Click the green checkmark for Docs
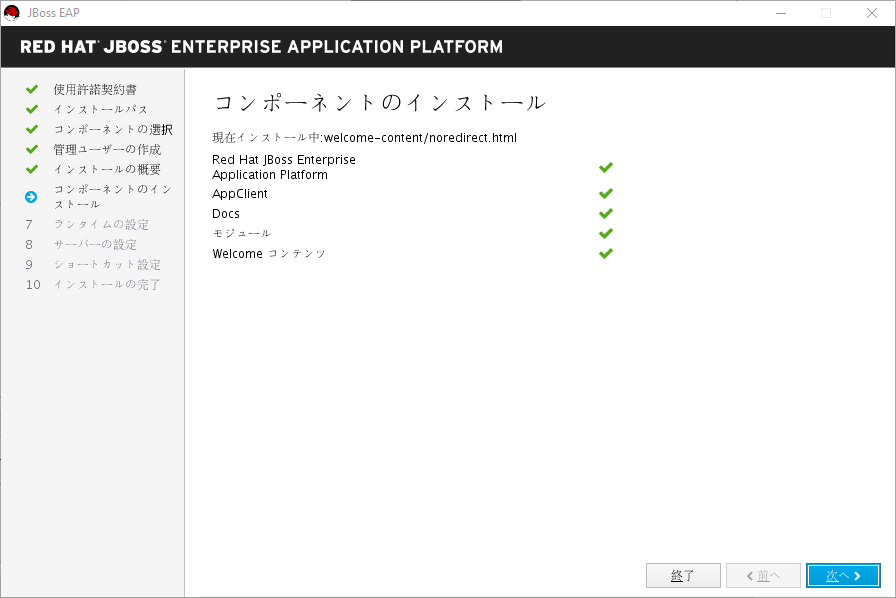 606,214
